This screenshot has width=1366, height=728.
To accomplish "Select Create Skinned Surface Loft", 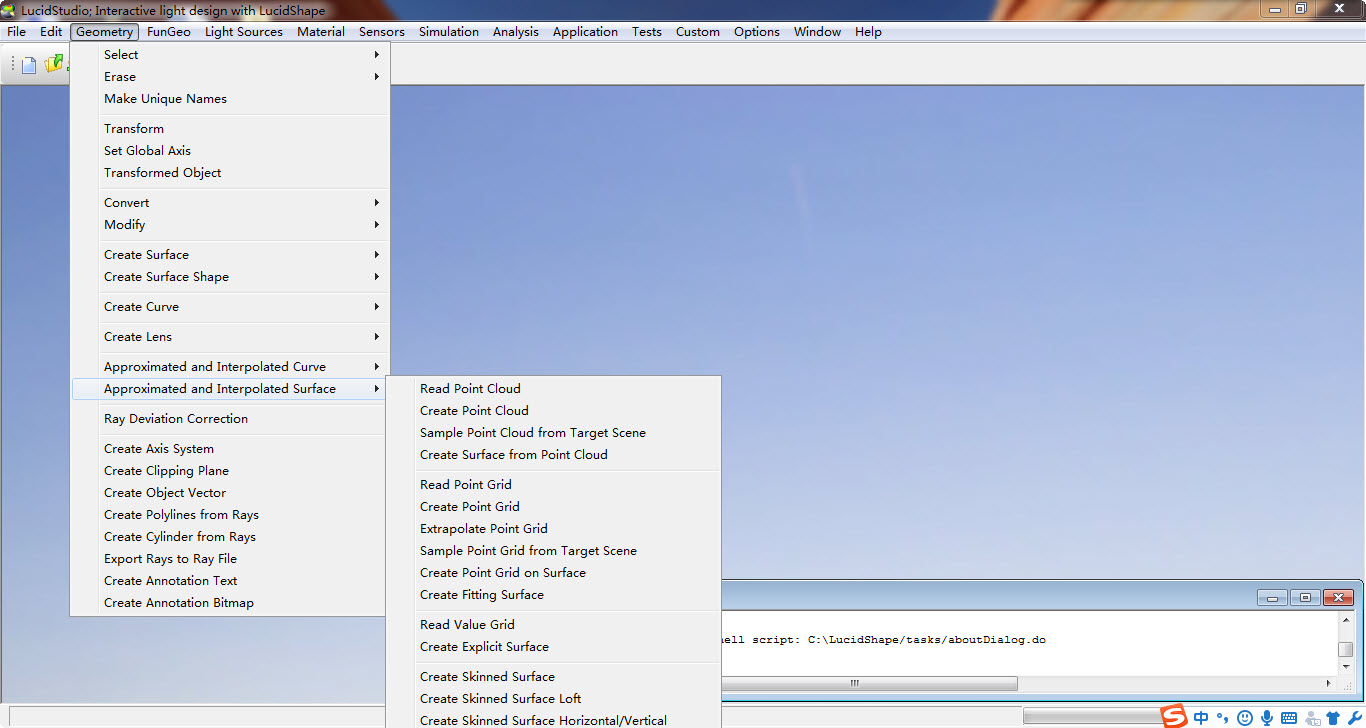I will coord(553,699).
